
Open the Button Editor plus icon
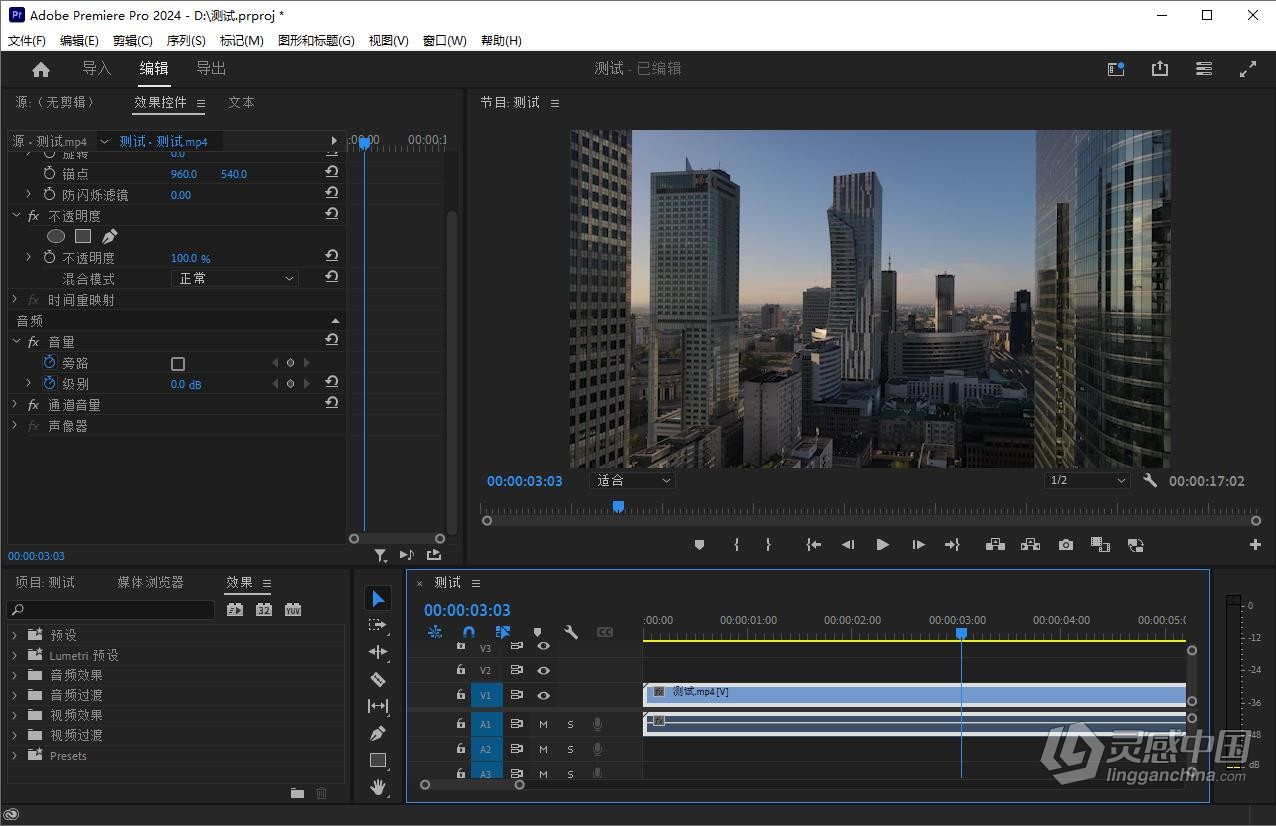1255,545
